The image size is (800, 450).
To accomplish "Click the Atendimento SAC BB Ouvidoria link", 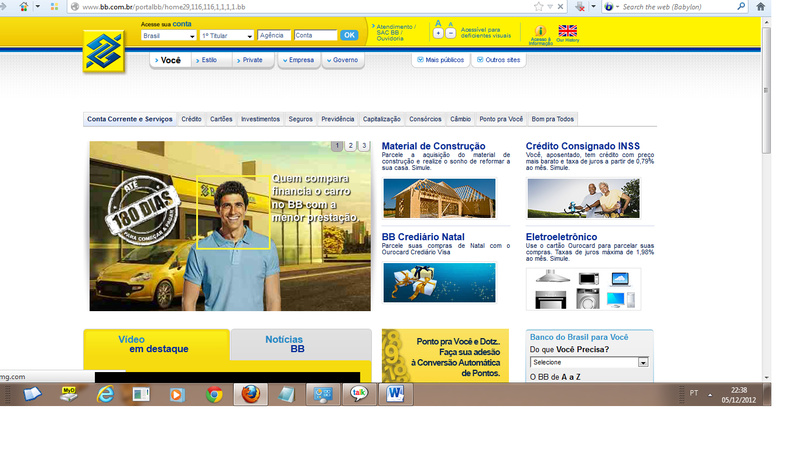I will coord(394,33).
